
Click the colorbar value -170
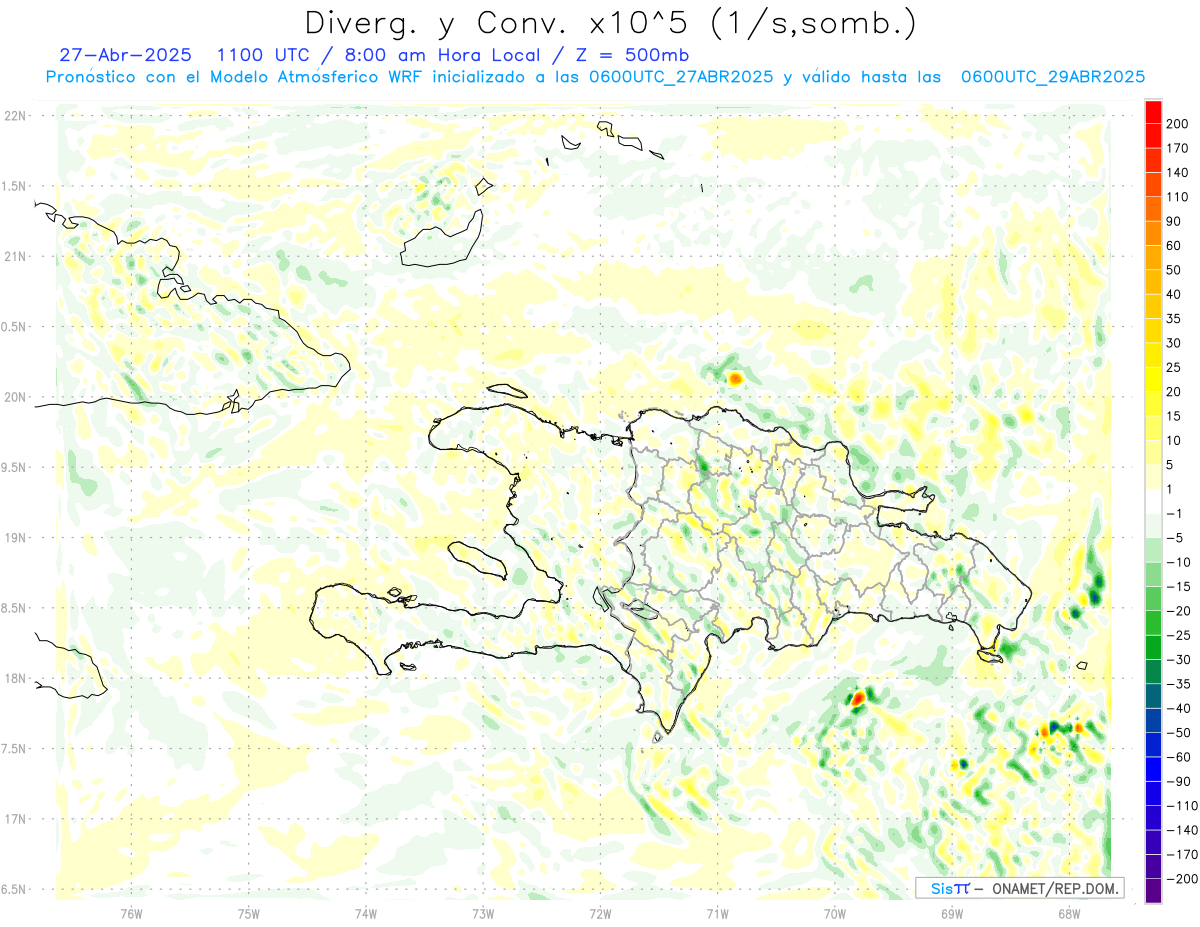click(x=1180, y=855)
